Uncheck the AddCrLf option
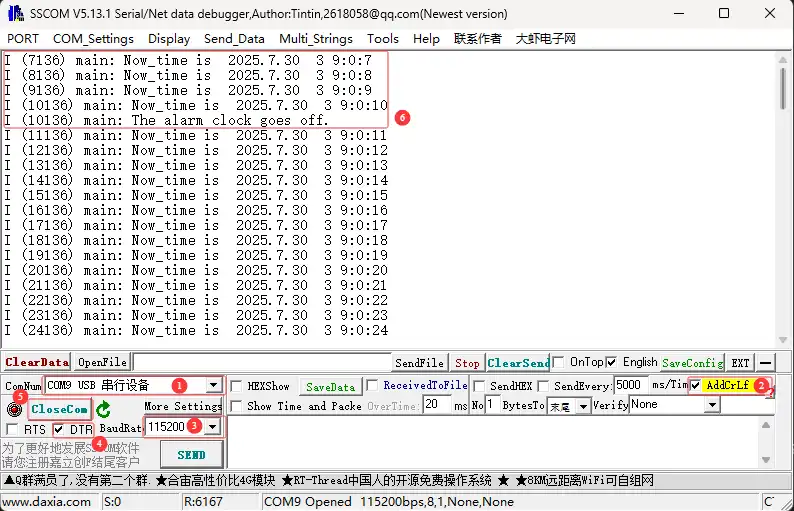This screenshot has height=511, width=794. click(x=696, y=385)
